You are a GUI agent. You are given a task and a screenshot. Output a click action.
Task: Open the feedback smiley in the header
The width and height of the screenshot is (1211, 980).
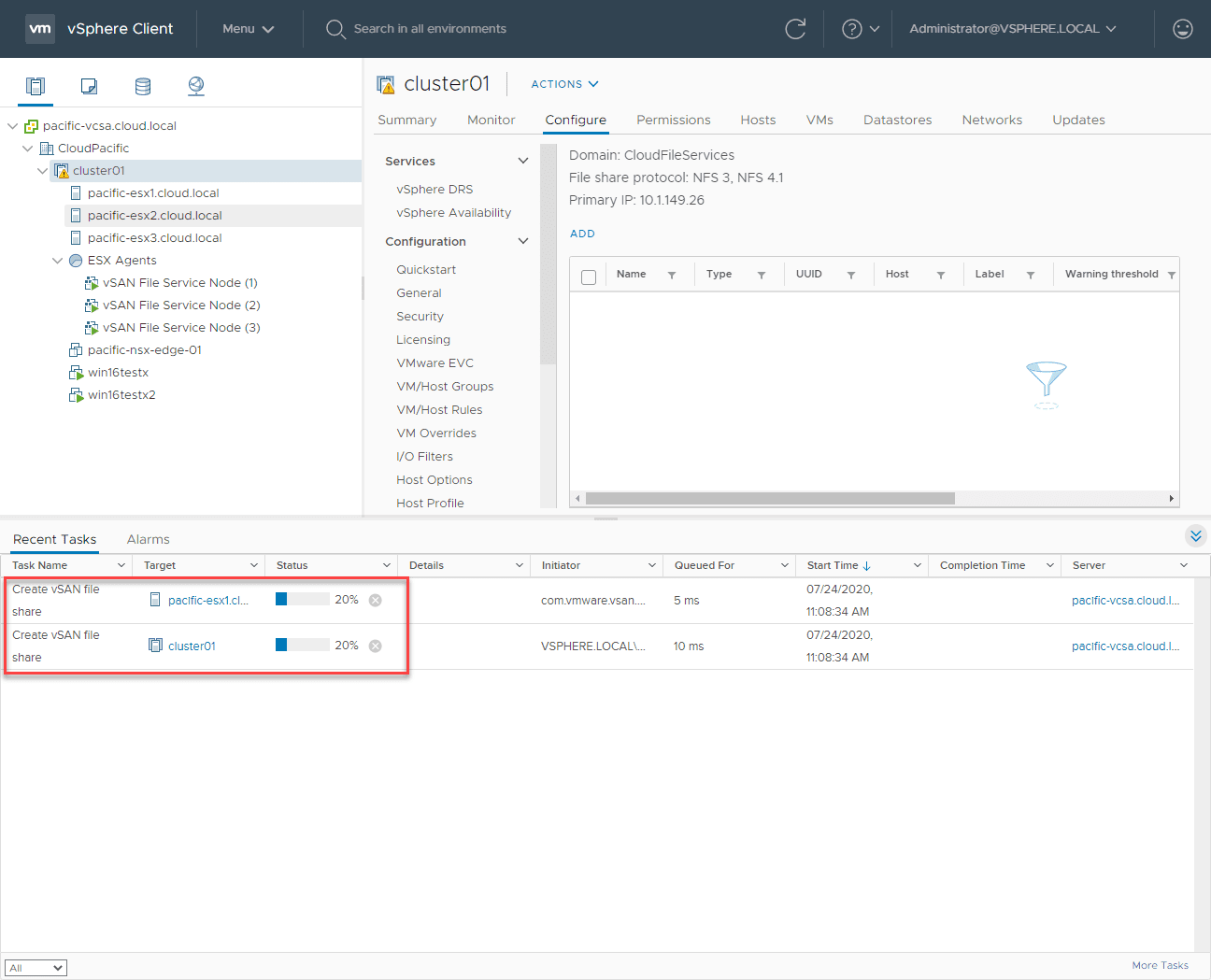point(1182,29)
